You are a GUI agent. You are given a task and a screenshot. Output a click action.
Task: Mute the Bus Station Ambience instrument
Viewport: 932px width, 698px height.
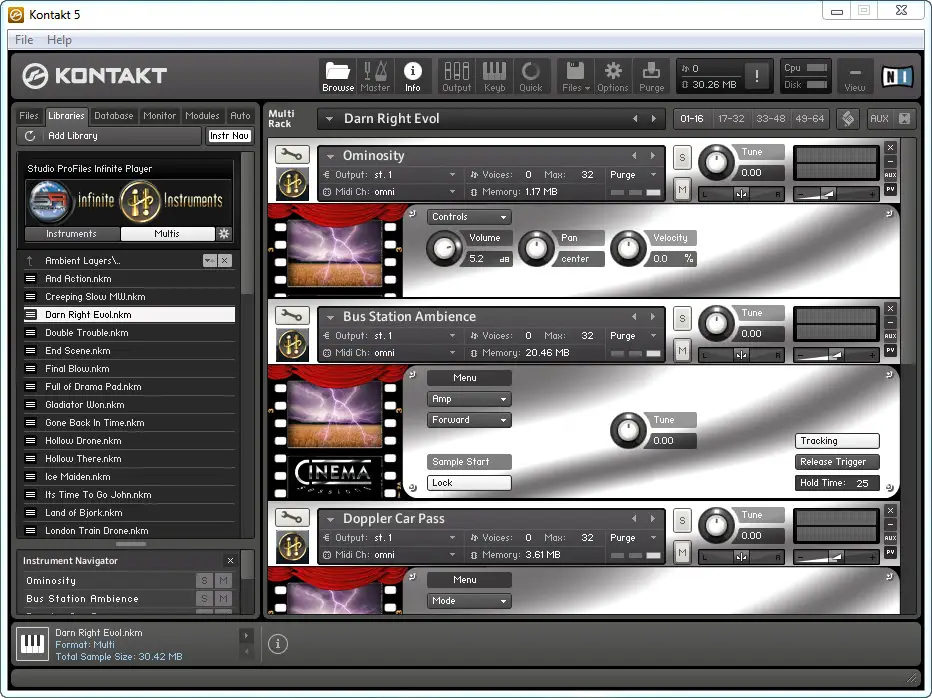tap(682, 351)
